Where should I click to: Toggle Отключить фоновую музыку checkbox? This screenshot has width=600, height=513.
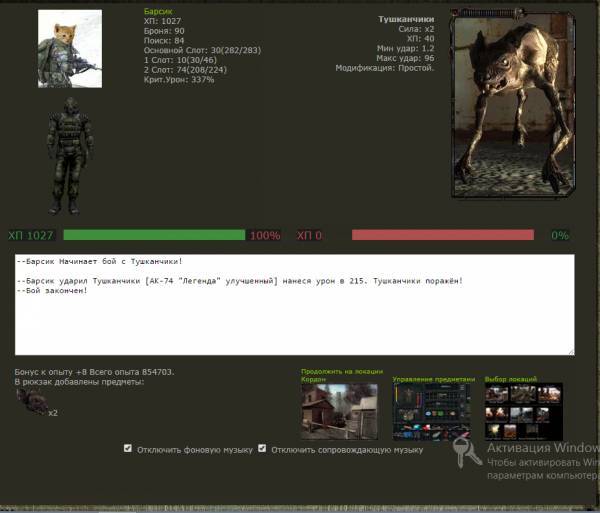128,448
